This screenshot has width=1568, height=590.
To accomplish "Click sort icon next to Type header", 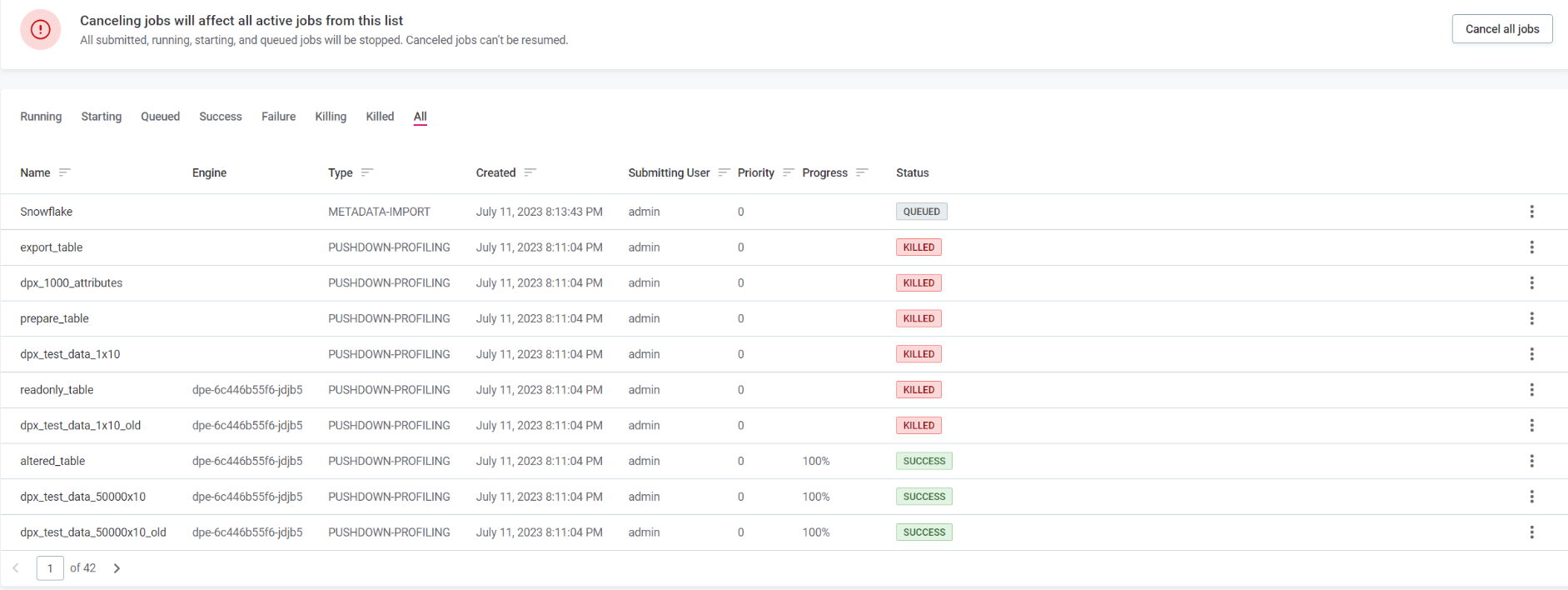I will (x=367, y=172).
